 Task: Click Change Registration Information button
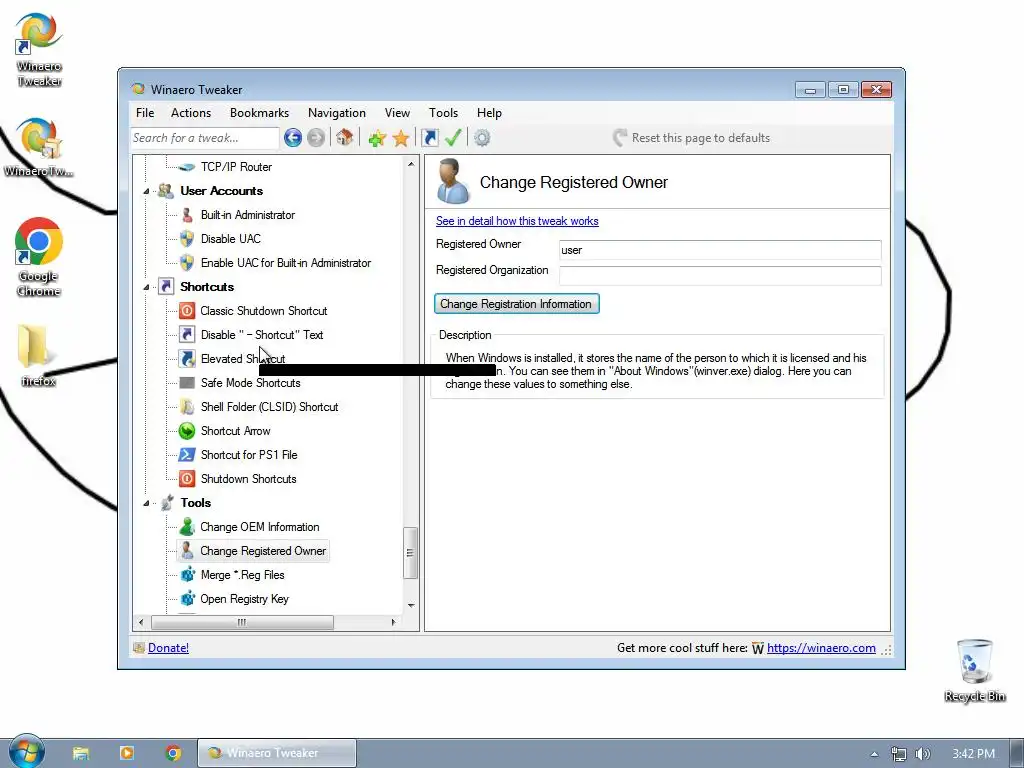coord(517,304)
